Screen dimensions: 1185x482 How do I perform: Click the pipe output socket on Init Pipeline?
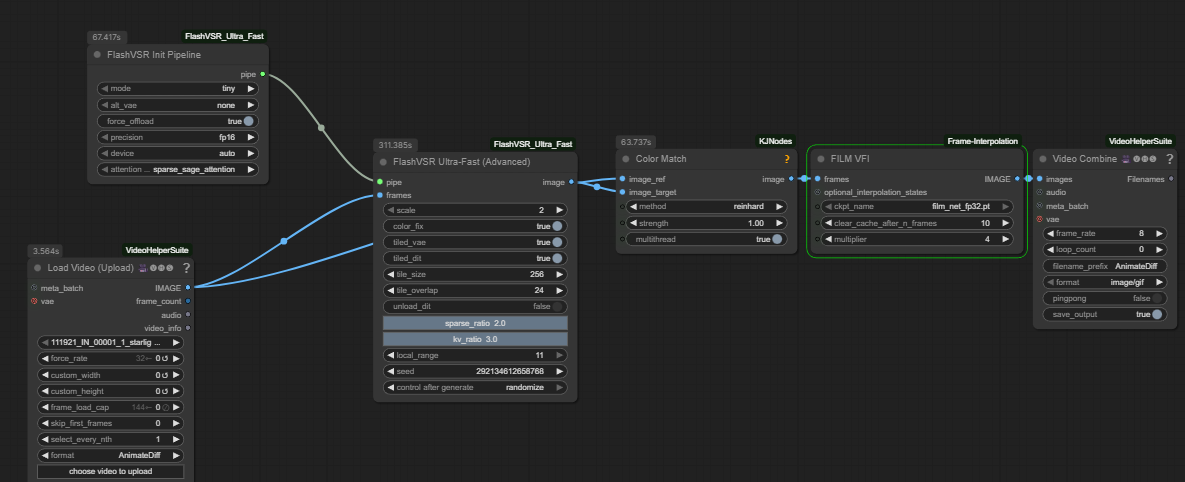coord(262,74)
